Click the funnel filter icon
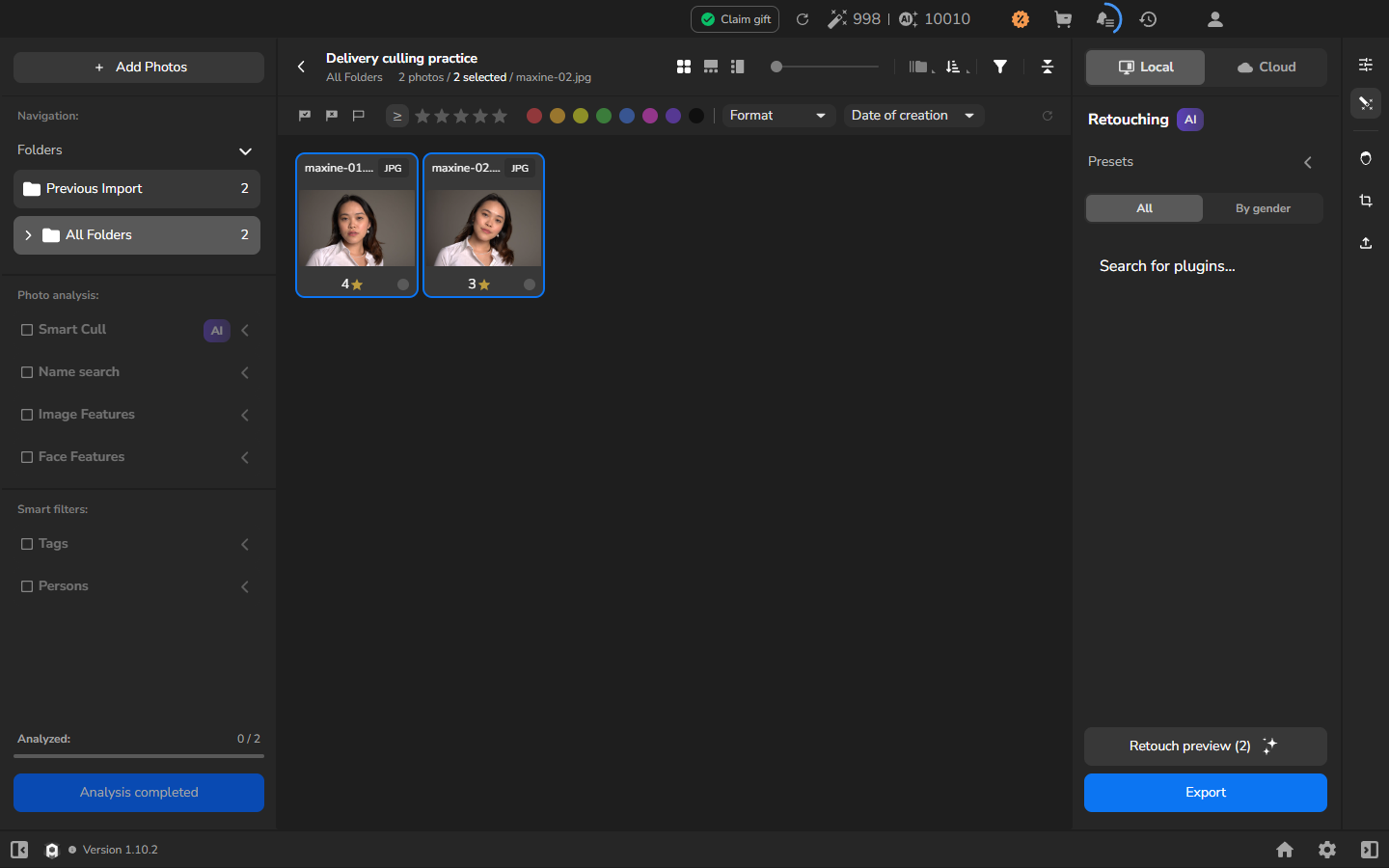The image size is (1389, 868). click(1000, 67)
